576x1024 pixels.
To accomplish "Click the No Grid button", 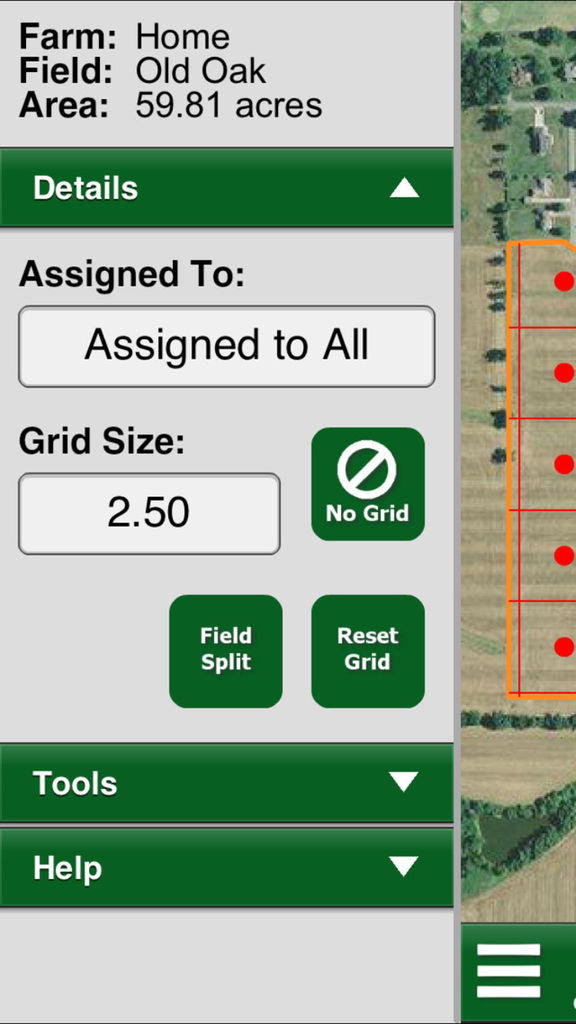I will (368, 484).
